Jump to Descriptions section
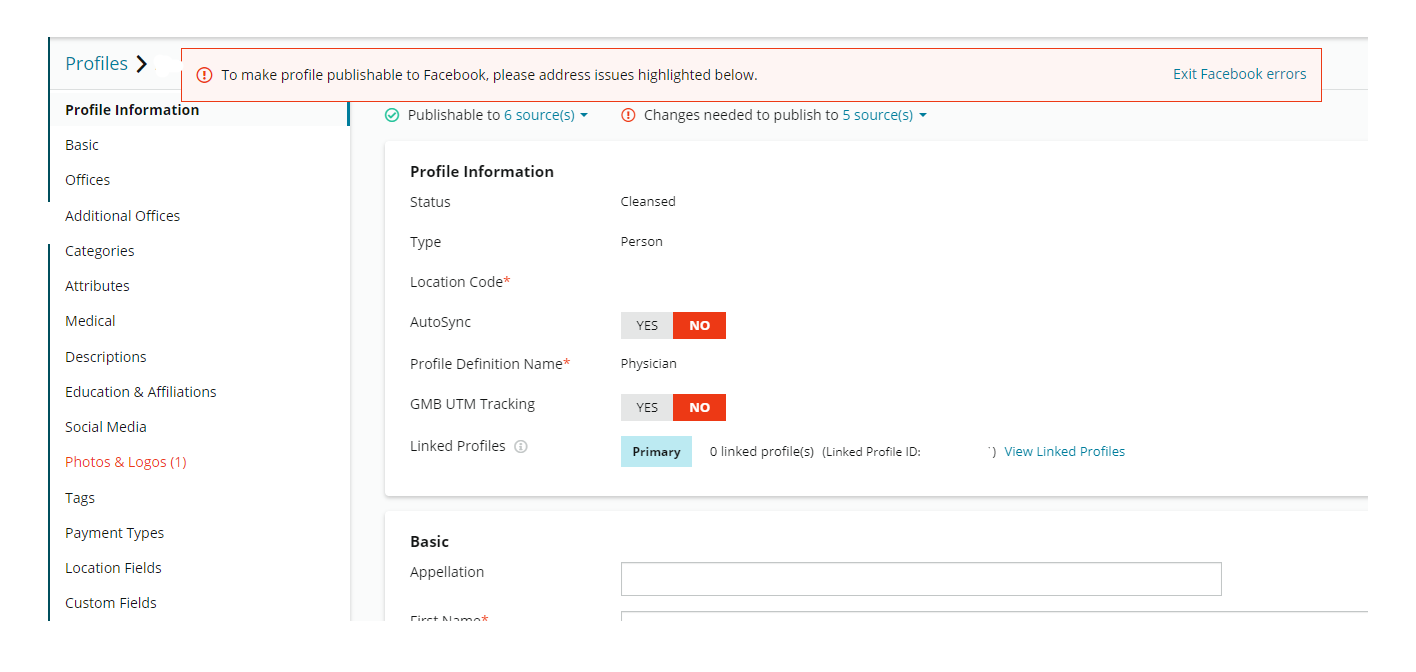Screen dimensions: 1416x672 click(106, 357)
